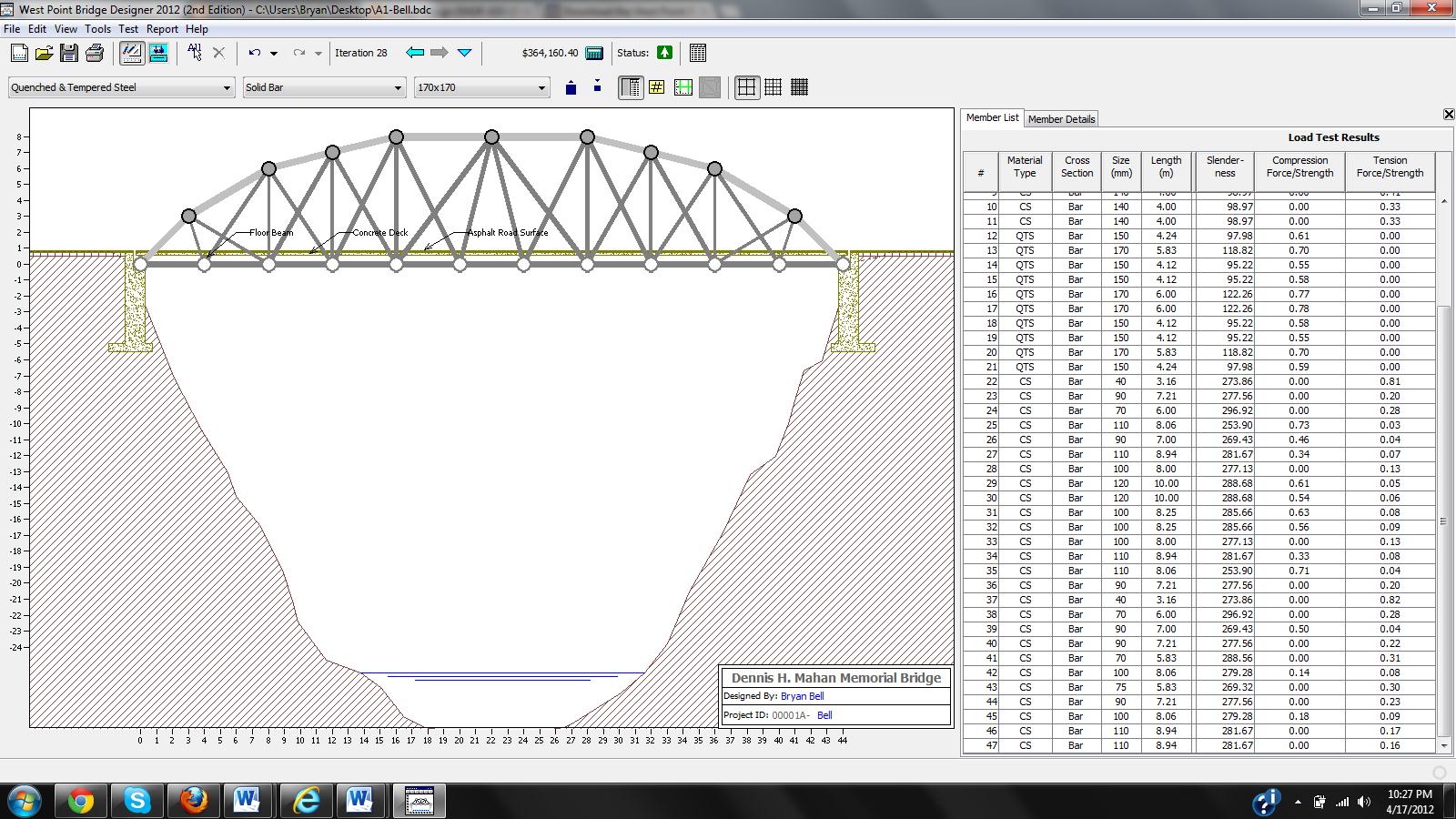
Task: Select member row 47 in the list
Action: (1199, 745)
